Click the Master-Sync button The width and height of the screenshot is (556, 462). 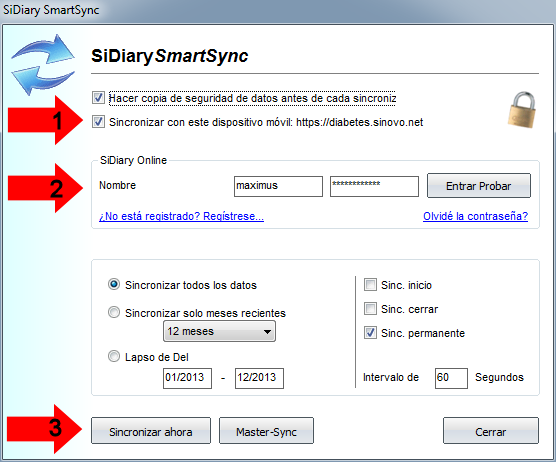[266, 431]
